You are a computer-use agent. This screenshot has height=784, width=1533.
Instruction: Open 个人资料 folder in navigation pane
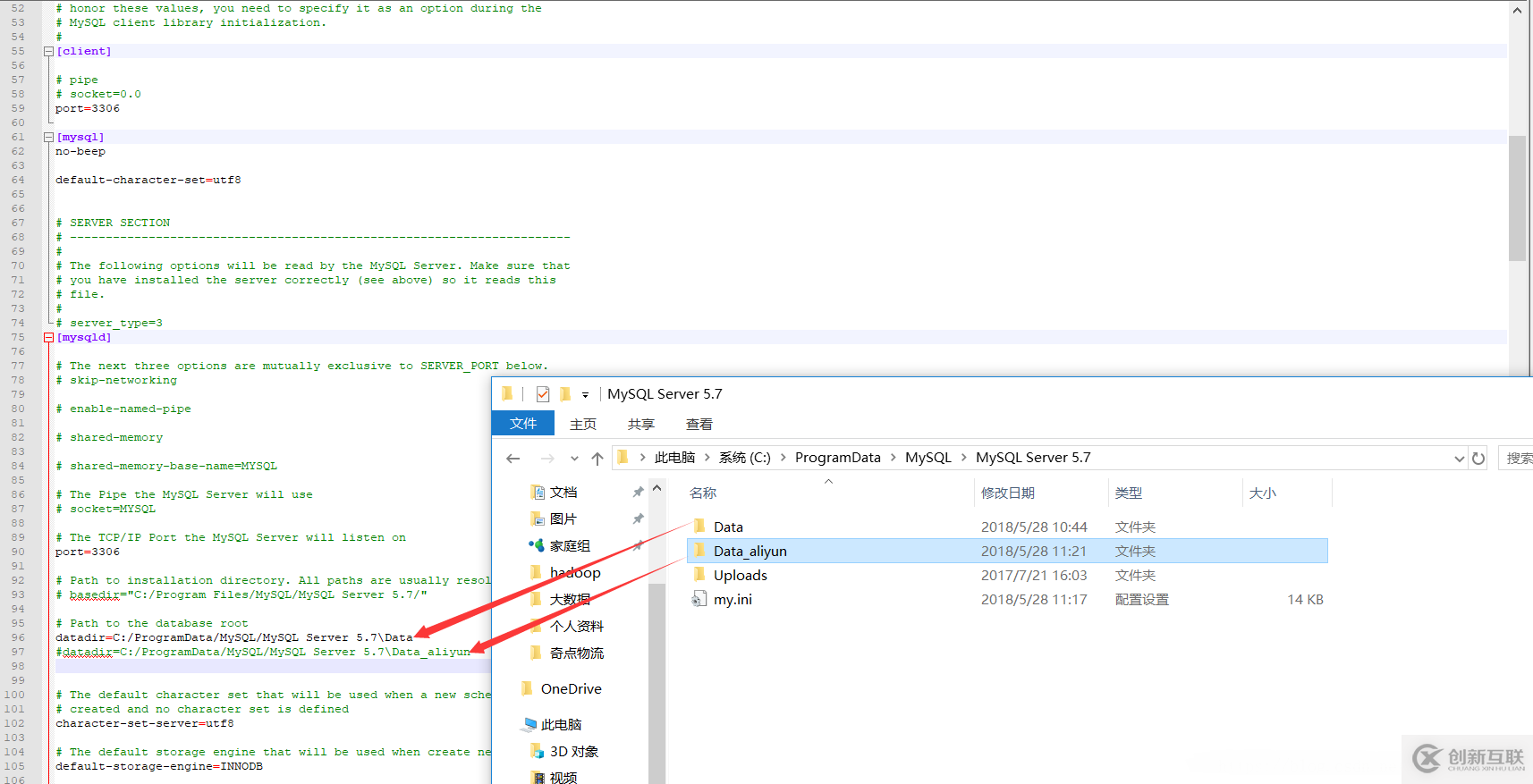(577, 627)
